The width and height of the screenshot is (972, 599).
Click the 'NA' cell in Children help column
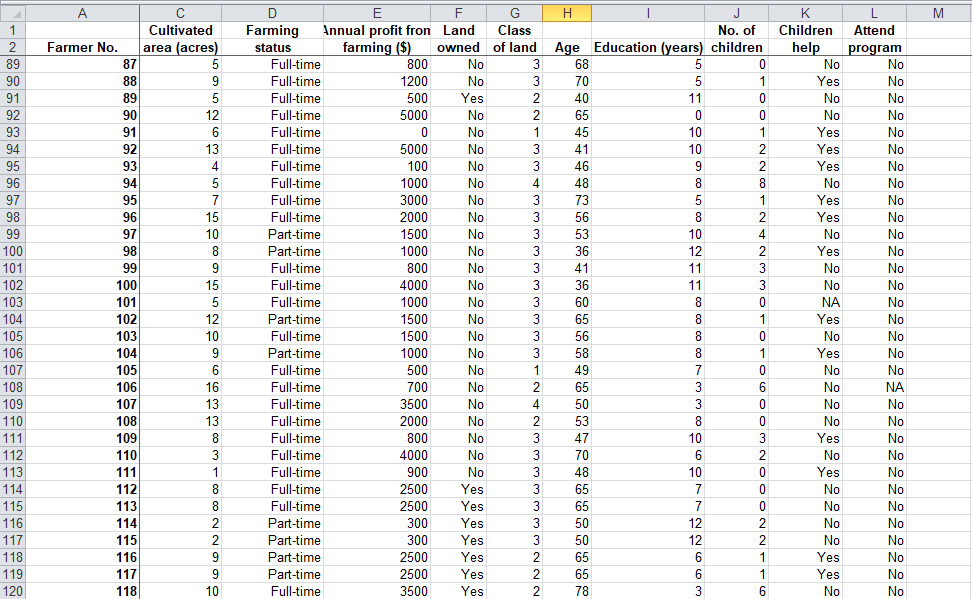805,302
